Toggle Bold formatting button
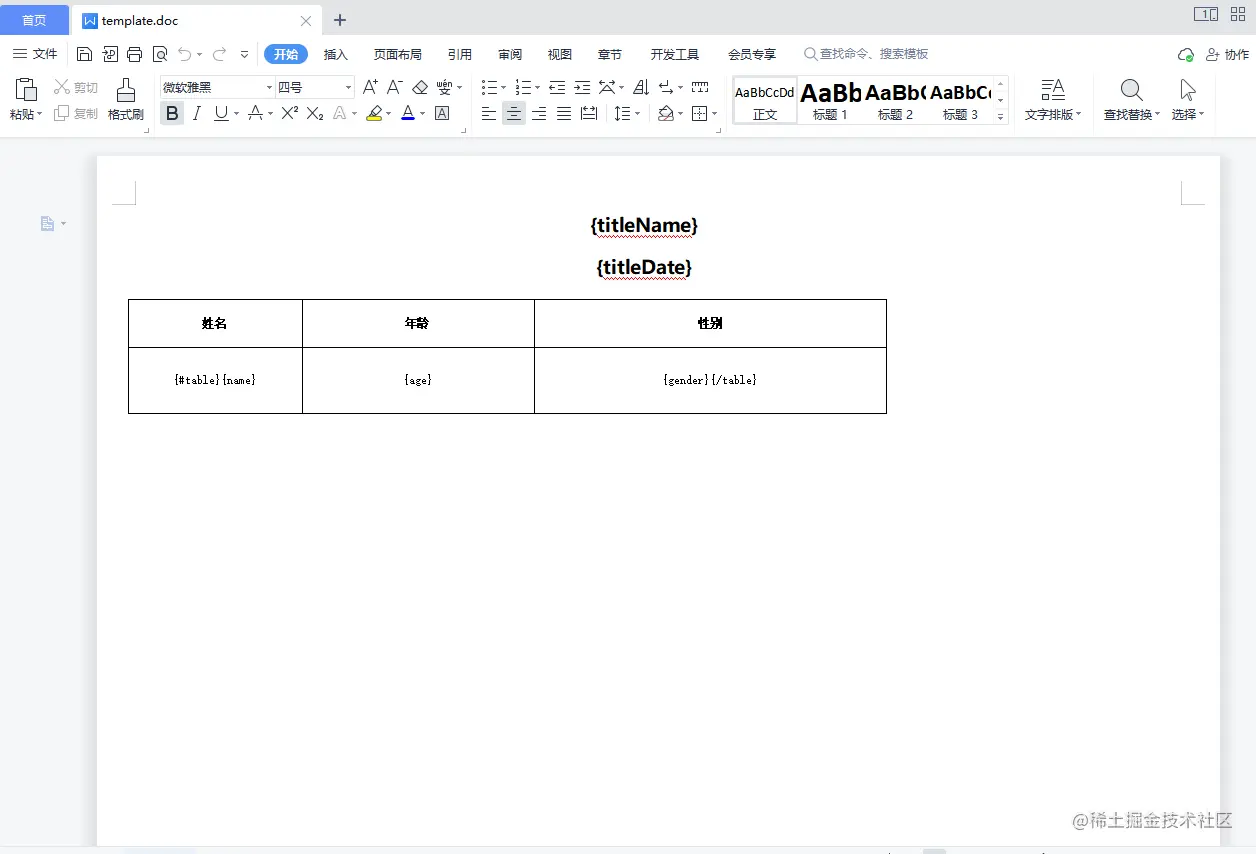This screenshot has height=854, width=1256. pos(172,114)
